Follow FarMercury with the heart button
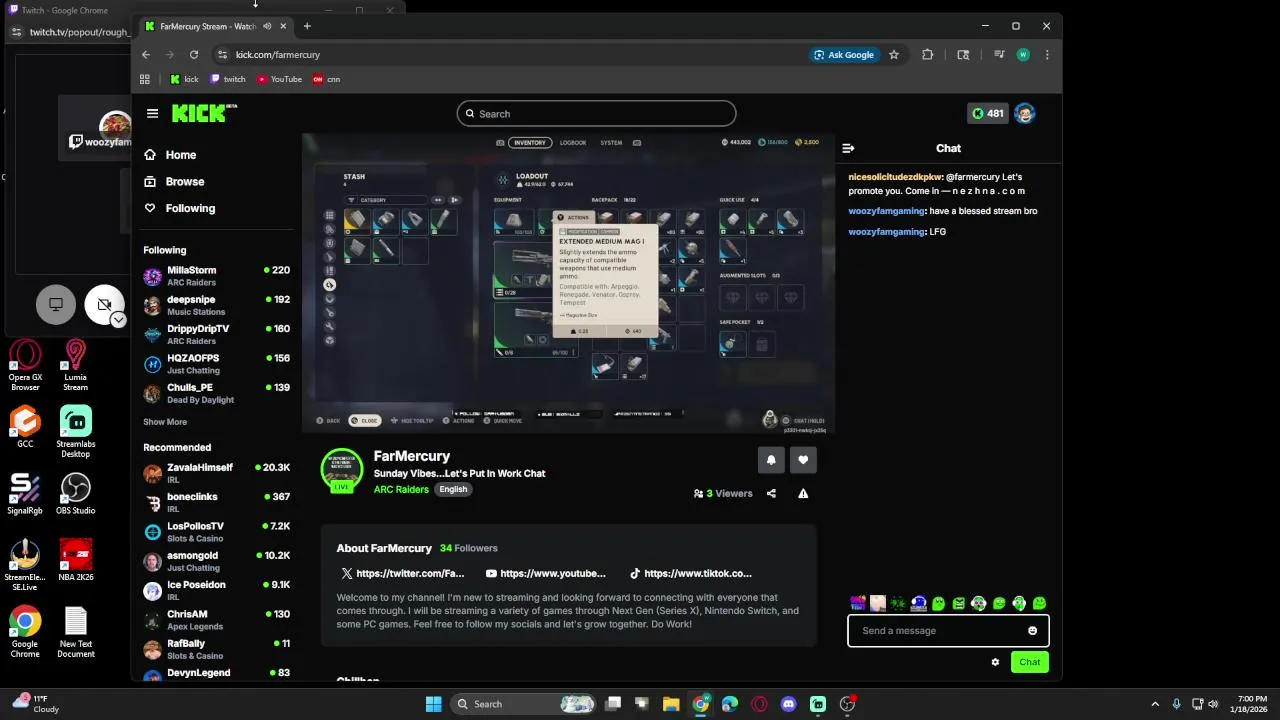This screenshot has width=1280, height=720. click(803, 460)
